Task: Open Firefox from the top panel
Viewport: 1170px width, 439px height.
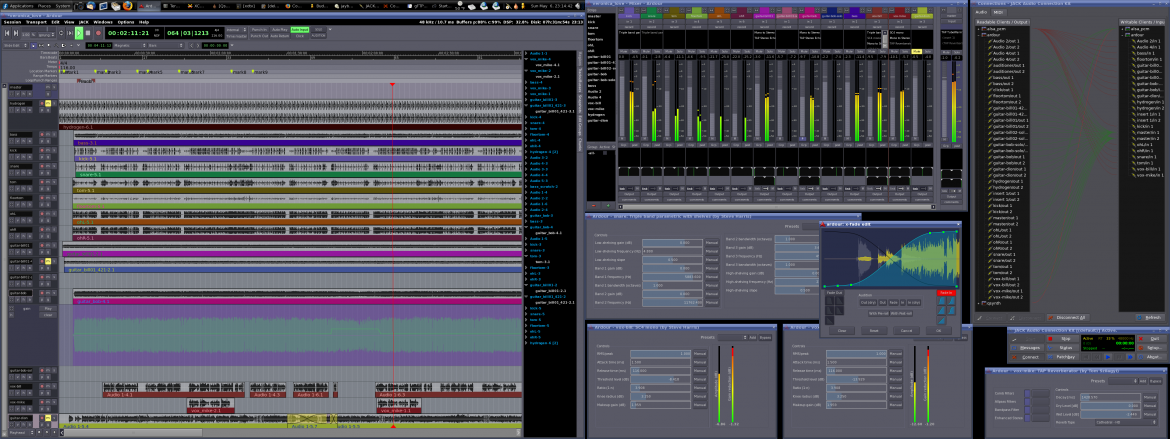Action: [128, 5]
